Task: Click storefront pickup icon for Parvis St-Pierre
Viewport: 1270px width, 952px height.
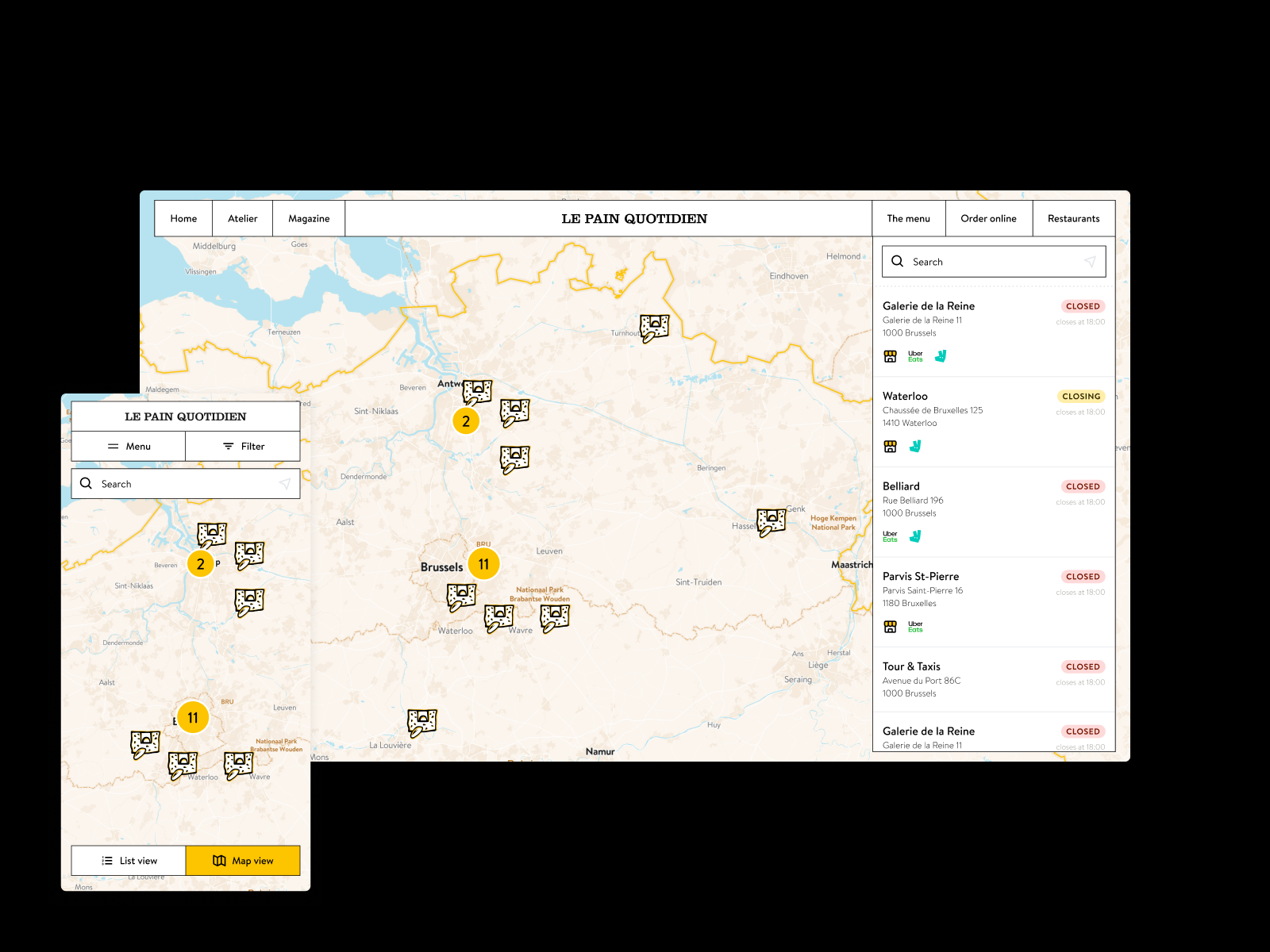Action: pyautogui.click(x=891, y=627)
